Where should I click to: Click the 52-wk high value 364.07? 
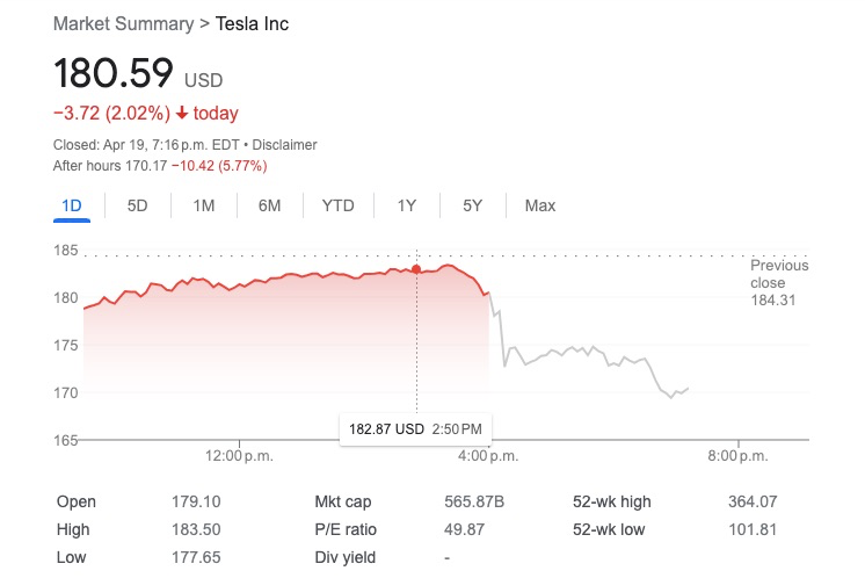753,502
